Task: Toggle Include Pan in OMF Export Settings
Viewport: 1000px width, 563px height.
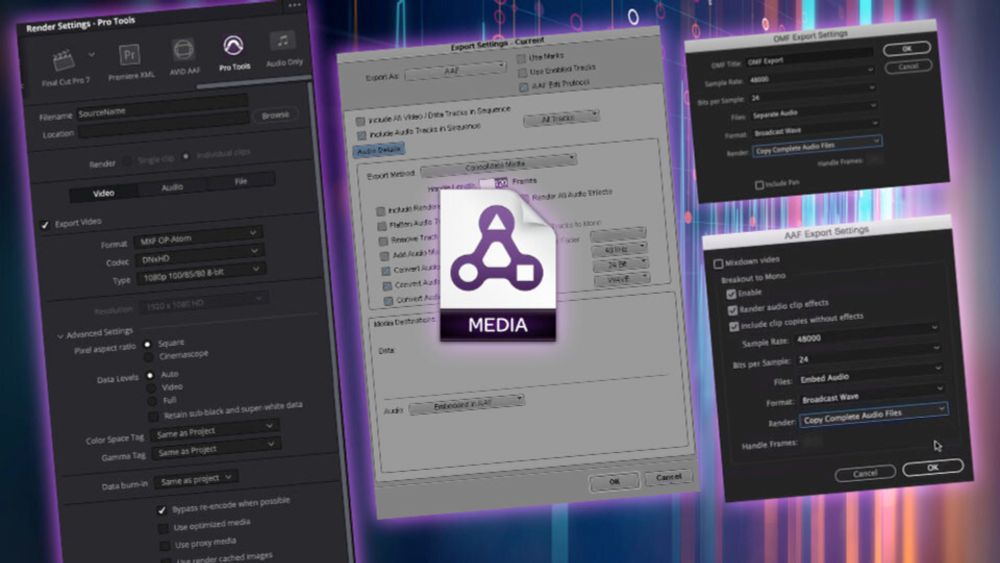Action: (759, 185)
